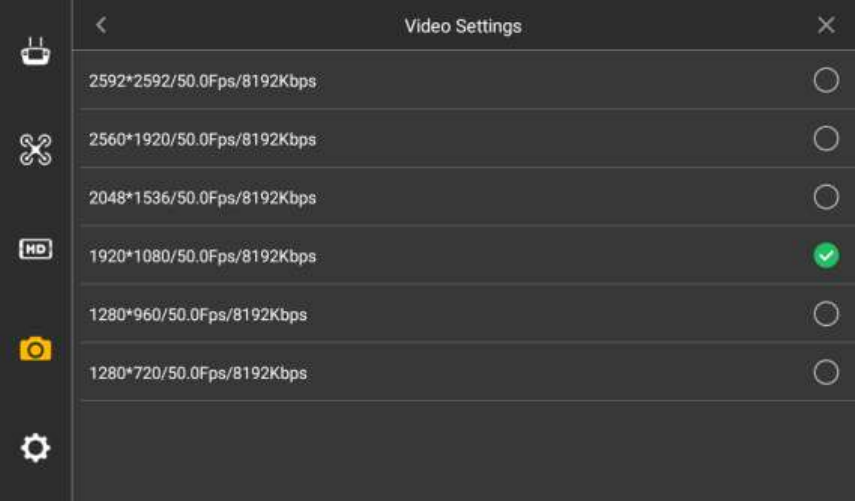The image size is (855, 501).
Task: Select the yellow camera settings icon
Action: [35, 349]
